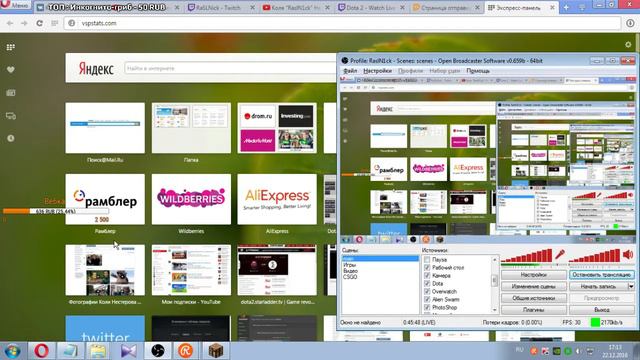Viewport: 640px width, 360px height.
Task: Open the Поиск@Mail.Ru speed dial tile
Action: (x=105, y=128)
